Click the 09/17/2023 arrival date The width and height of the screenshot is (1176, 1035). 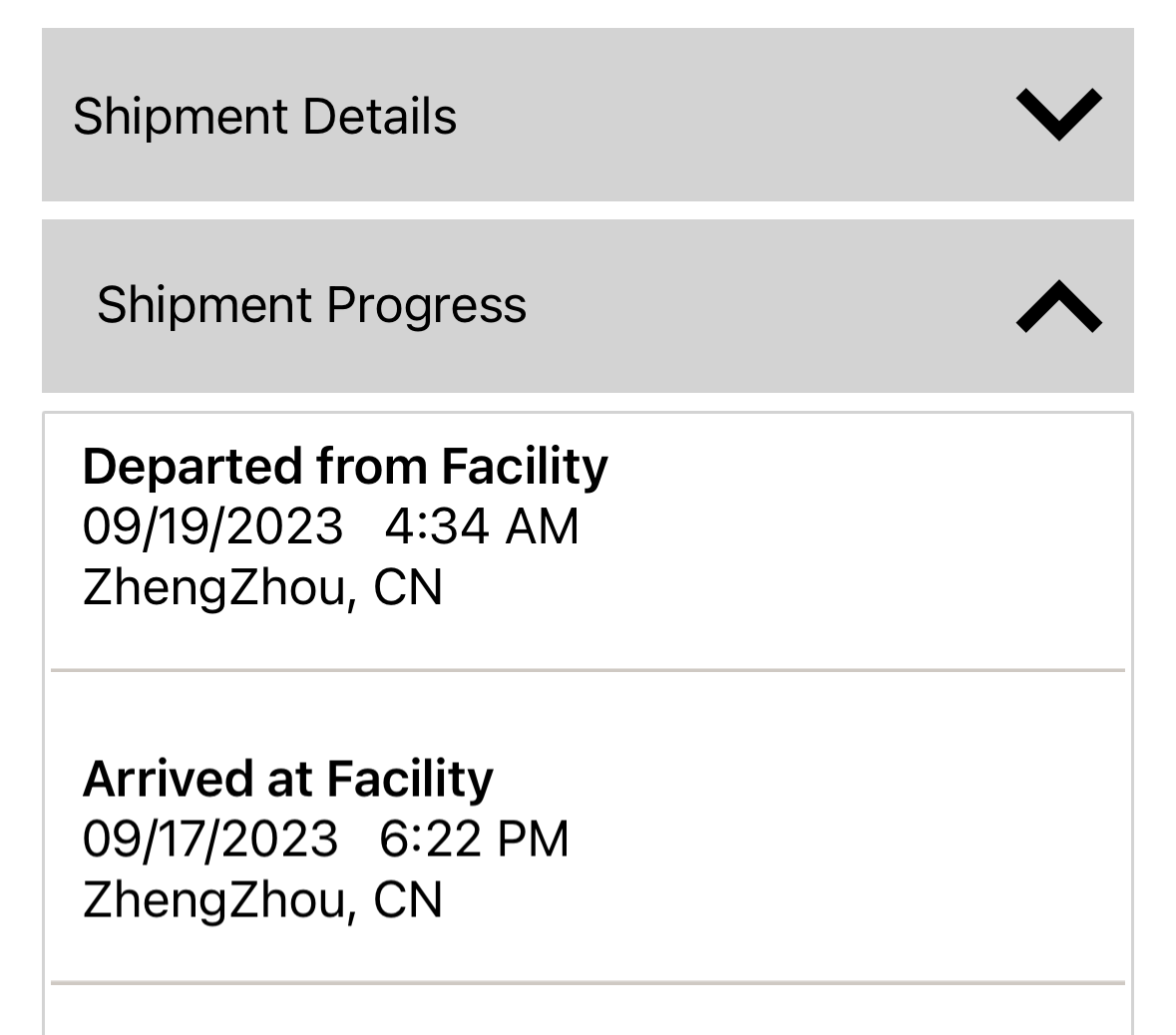[x=210, y=839]
